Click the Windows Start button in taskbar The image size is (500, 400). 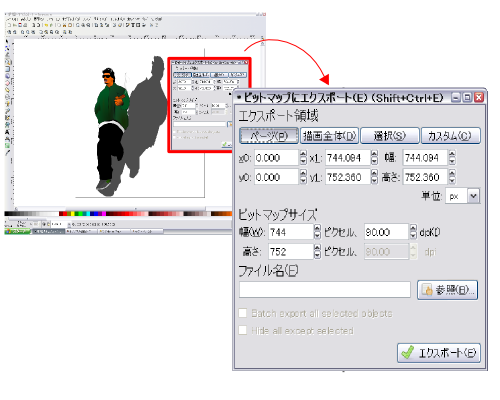pos(17,231)
